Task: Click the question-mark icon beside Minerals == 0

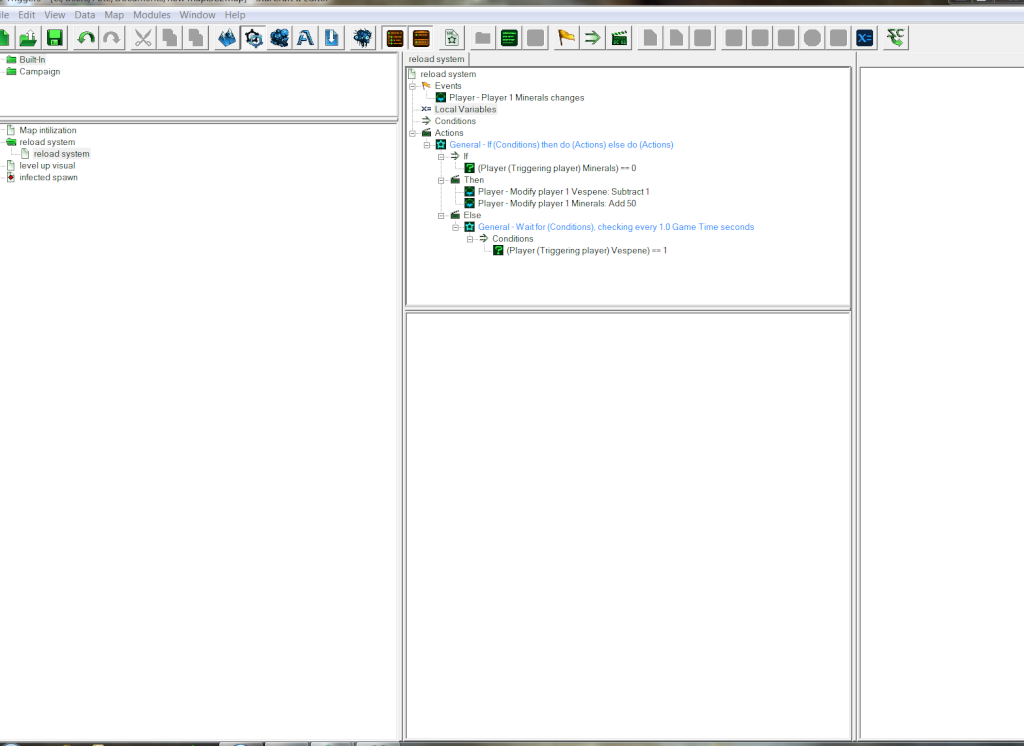Action: pyautogui.click(x=470, y=168)
